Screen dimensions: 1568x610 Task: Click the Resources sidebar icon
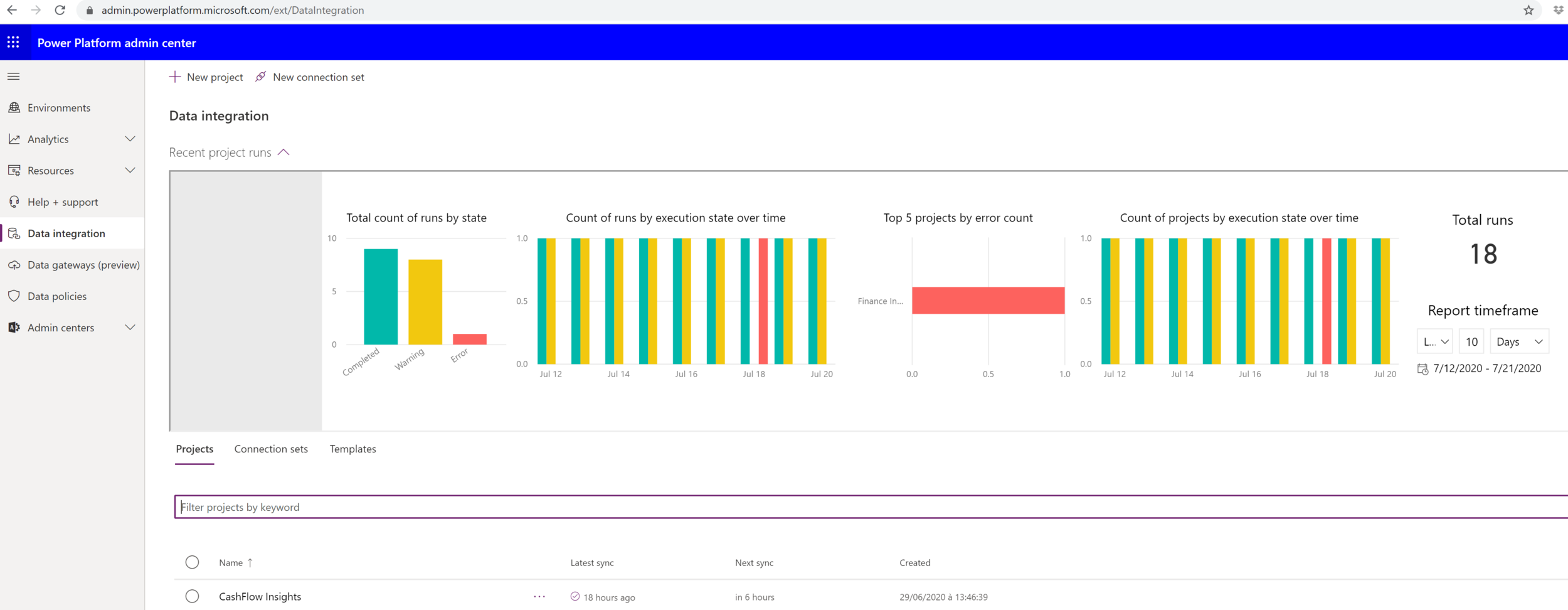pos(14,171)
